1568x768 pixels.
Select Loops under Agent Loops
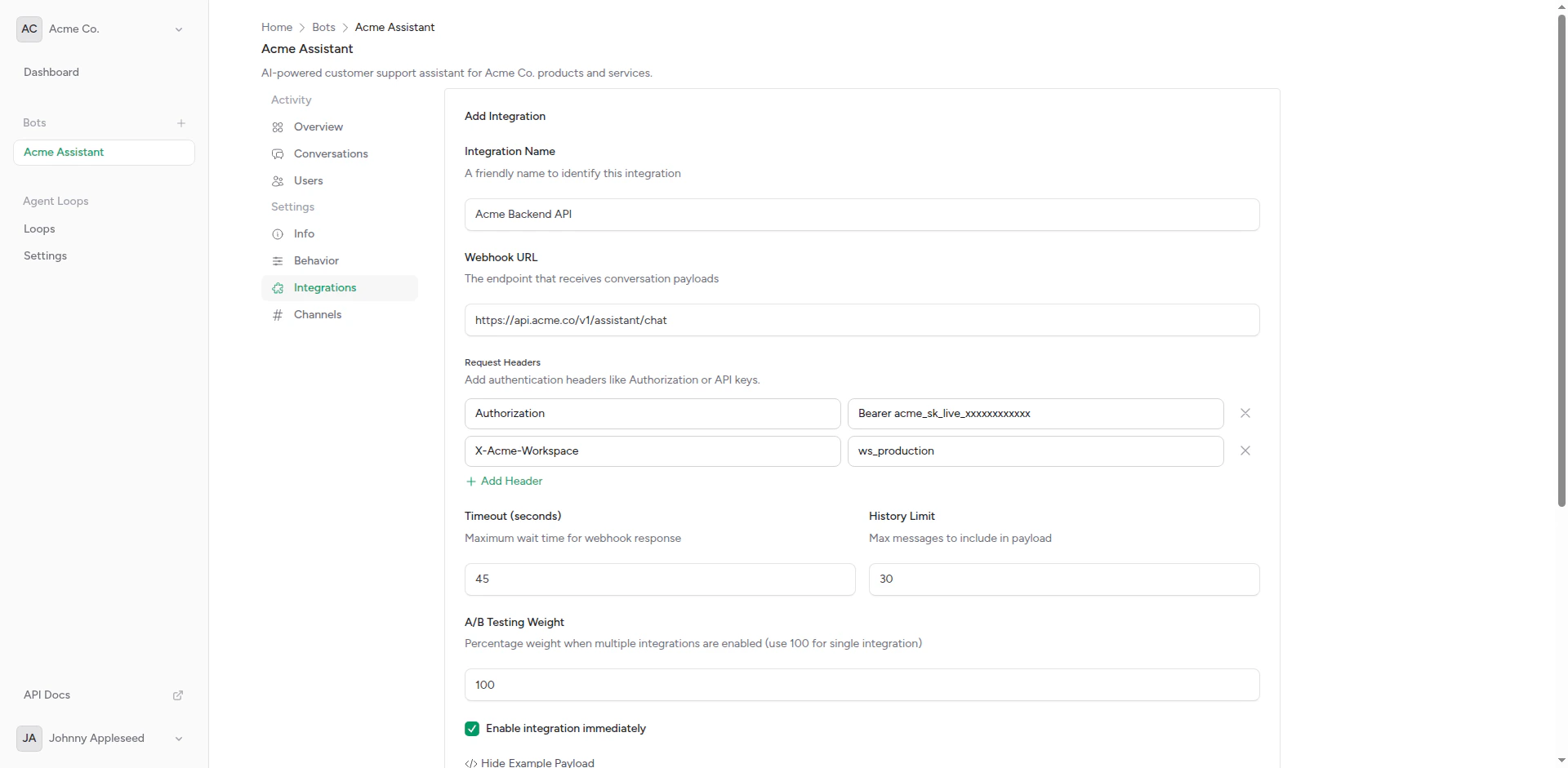38,229
